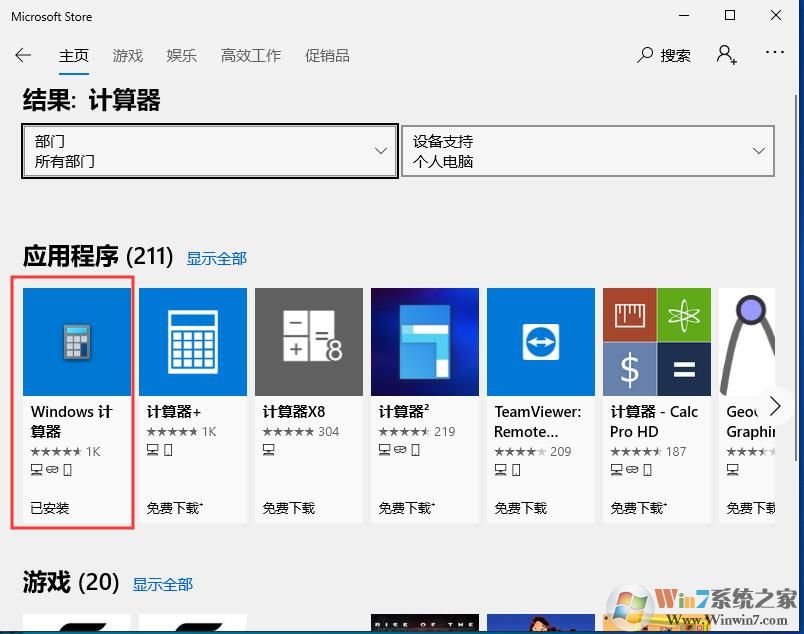Select the 计算器+ calculator app icon
804x634 pixels.
tap(192, 340)
